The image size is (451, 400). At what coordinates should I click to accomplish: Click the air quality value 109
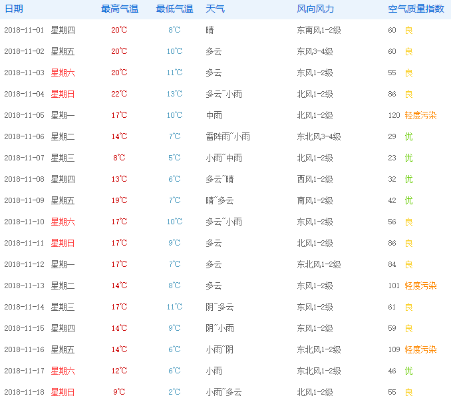click(x=394, y=350)
